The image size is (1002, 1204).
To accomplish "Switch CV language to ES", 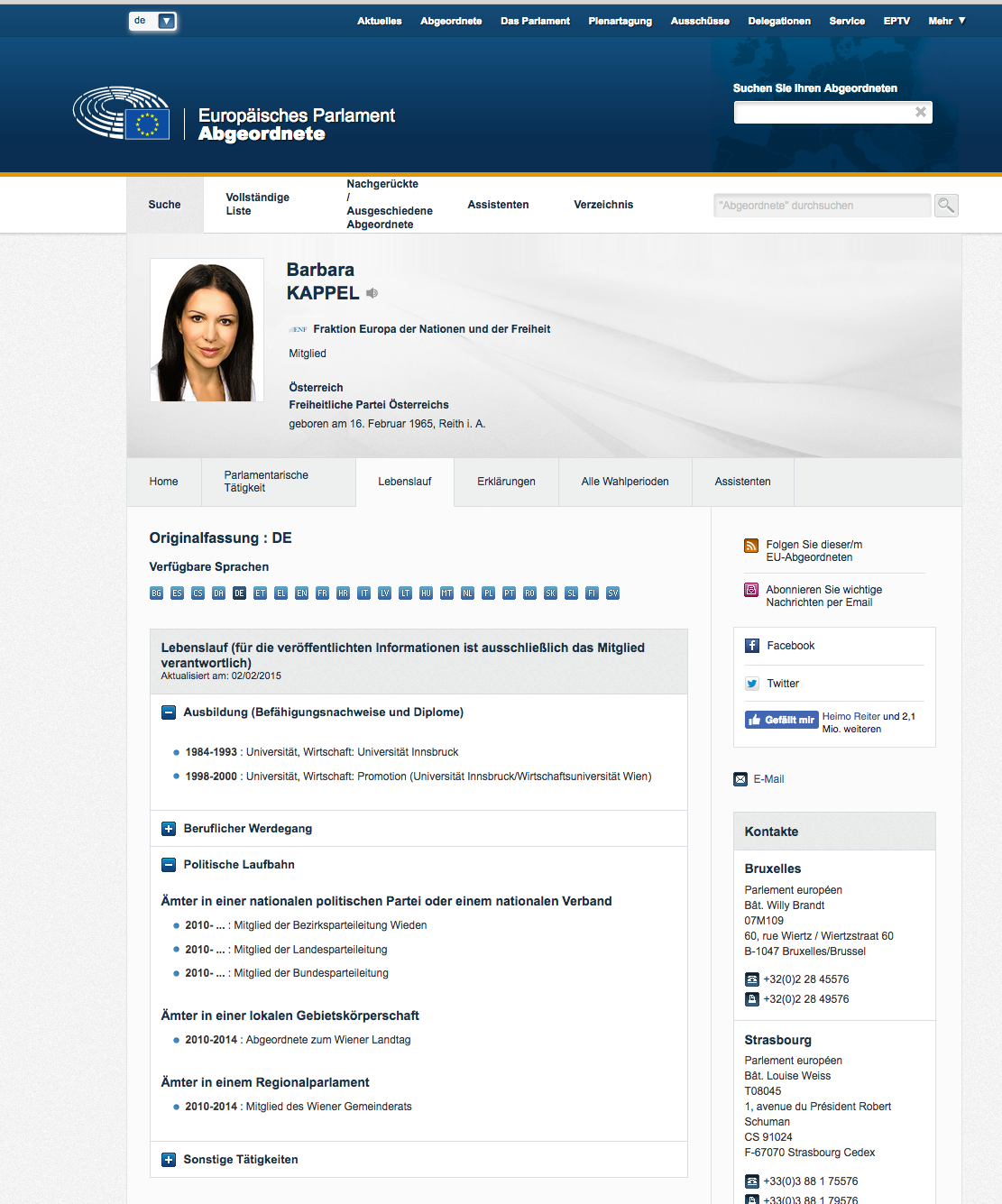I will point(178,593).
